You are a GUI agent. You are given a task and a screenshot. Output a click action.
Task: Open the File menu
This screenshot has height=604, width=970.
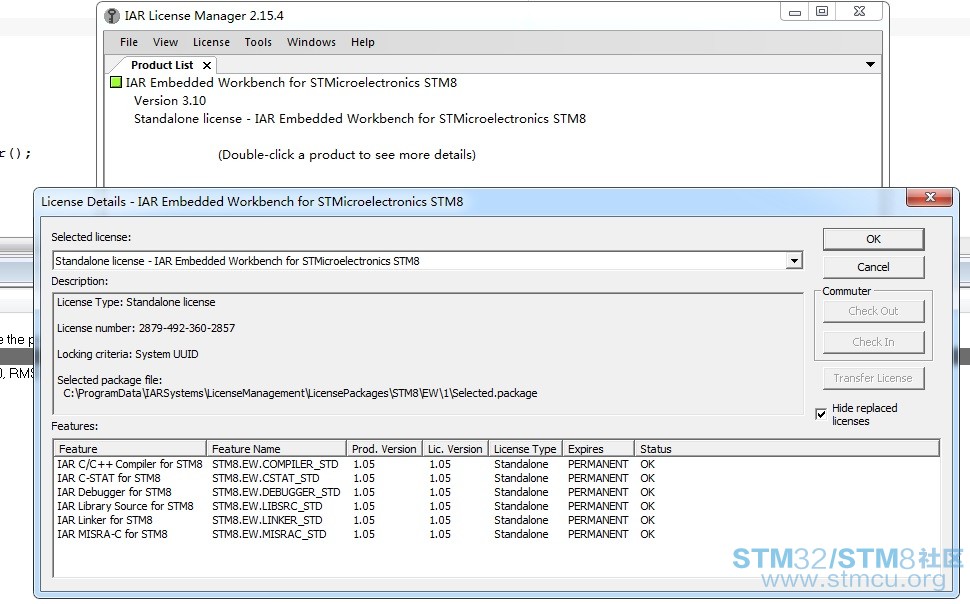pyautogui.click(x=129, y=42)
